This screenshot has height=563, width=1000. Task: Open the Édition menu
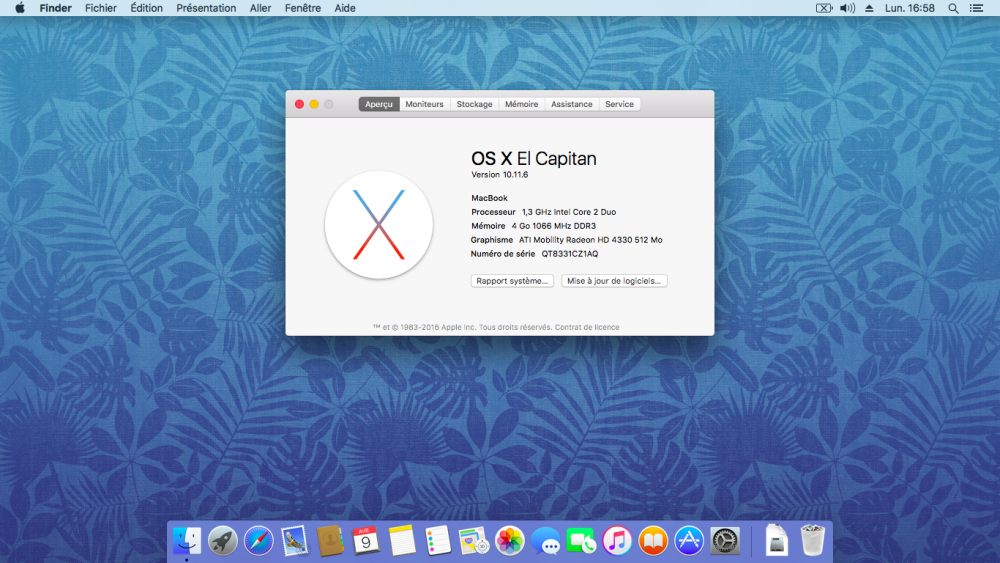[146, 8]
